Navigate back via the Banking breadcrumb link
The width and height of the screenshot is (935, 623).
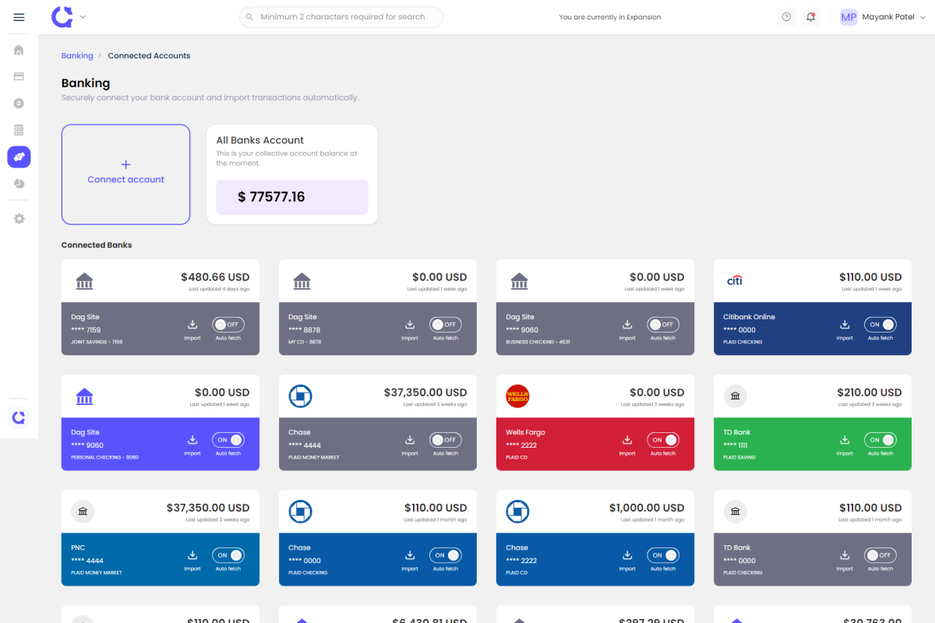click(77, 56)
